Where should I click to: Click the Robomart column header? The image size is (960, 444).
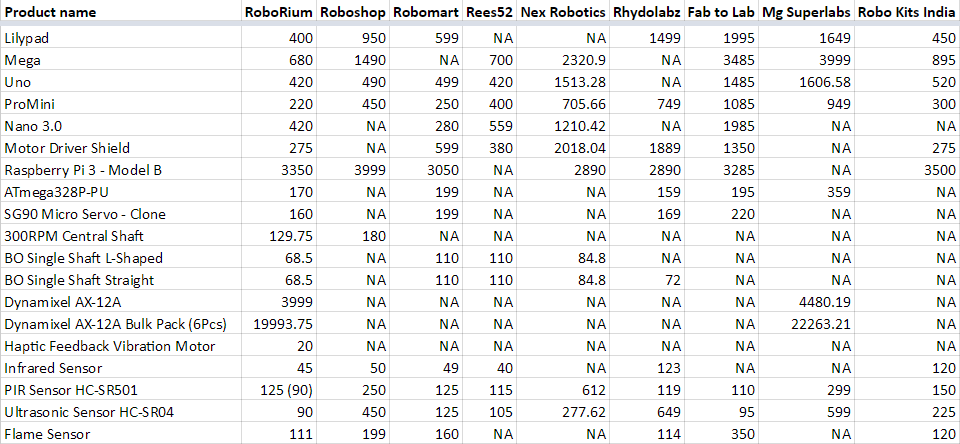point(426,12)
